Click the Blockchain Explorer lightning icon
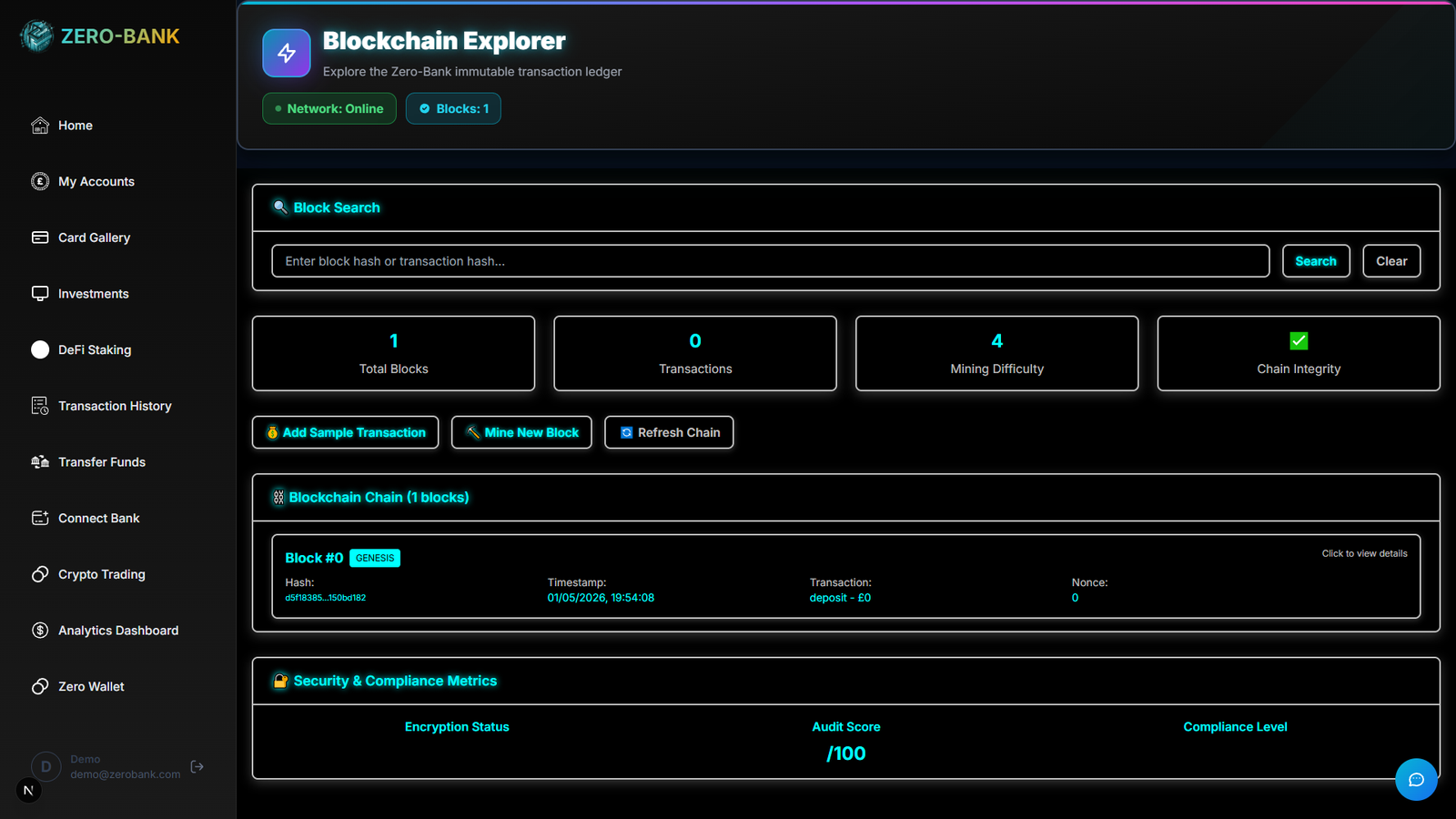1456x819 pixels. click(x=287, y=53)
